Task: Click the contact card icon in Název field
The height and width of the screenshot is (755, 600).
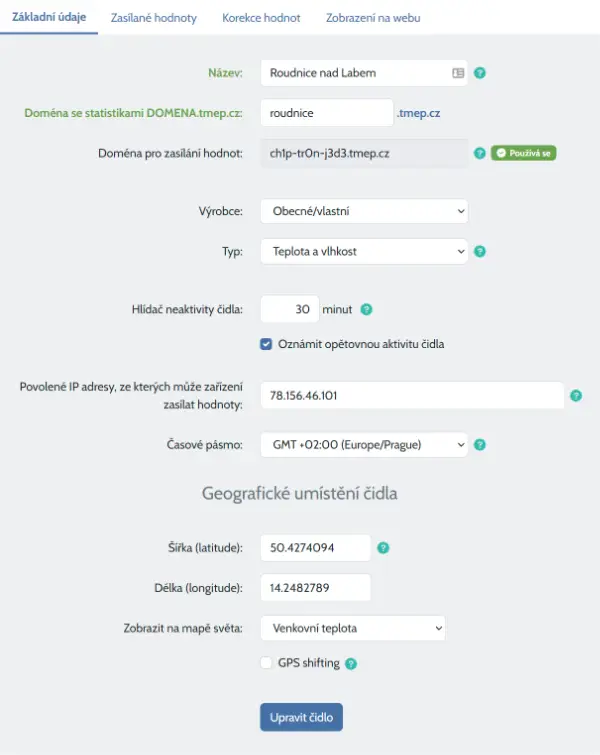Action: pyautogui.click(x=458, y=73)
